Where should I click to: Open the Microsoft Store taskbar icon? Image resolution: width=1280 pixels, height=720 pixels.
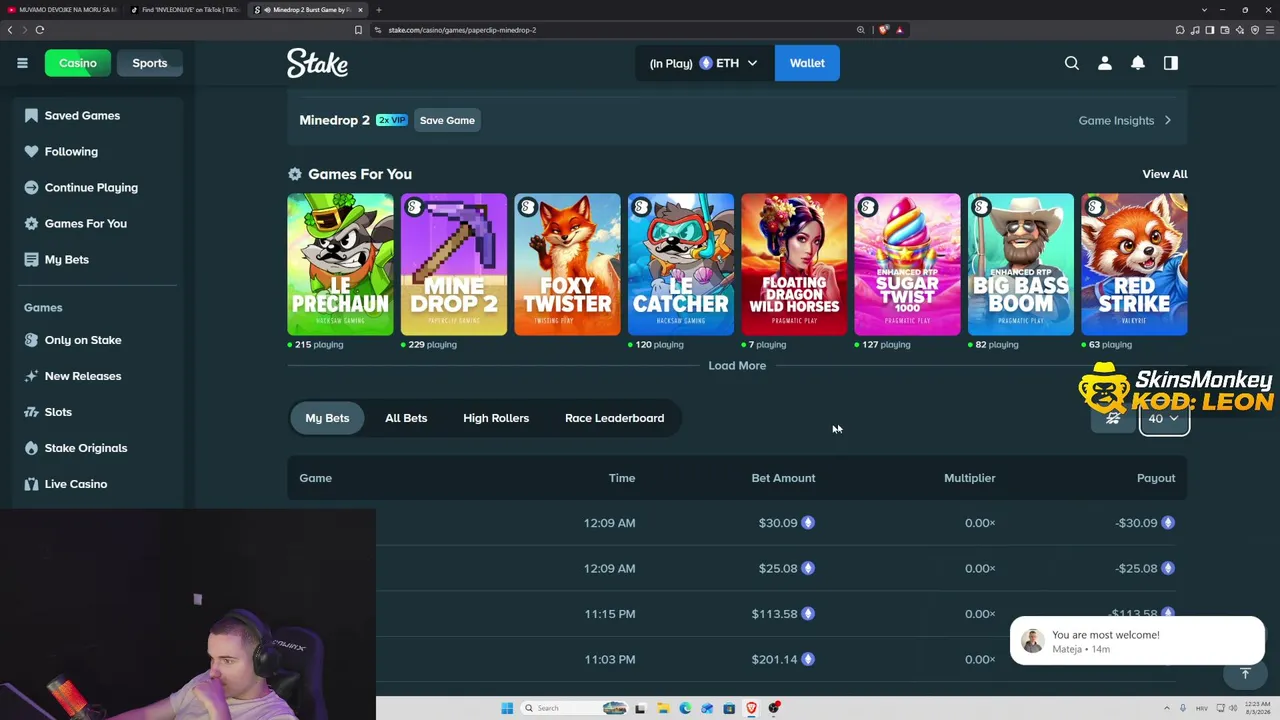729,708
